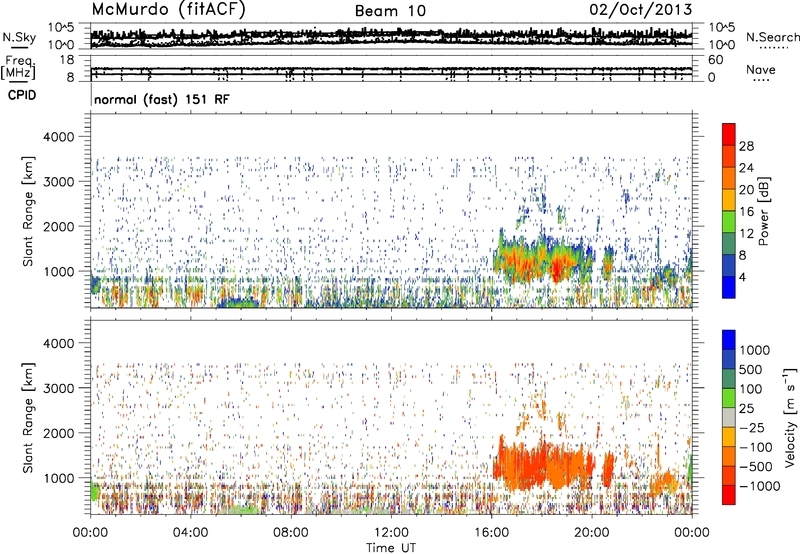Click "Slant Range [km]" beside the velocity panel
Image resolution: width=800 pixels, height=554 pixels.
click(x=28, y=418)
